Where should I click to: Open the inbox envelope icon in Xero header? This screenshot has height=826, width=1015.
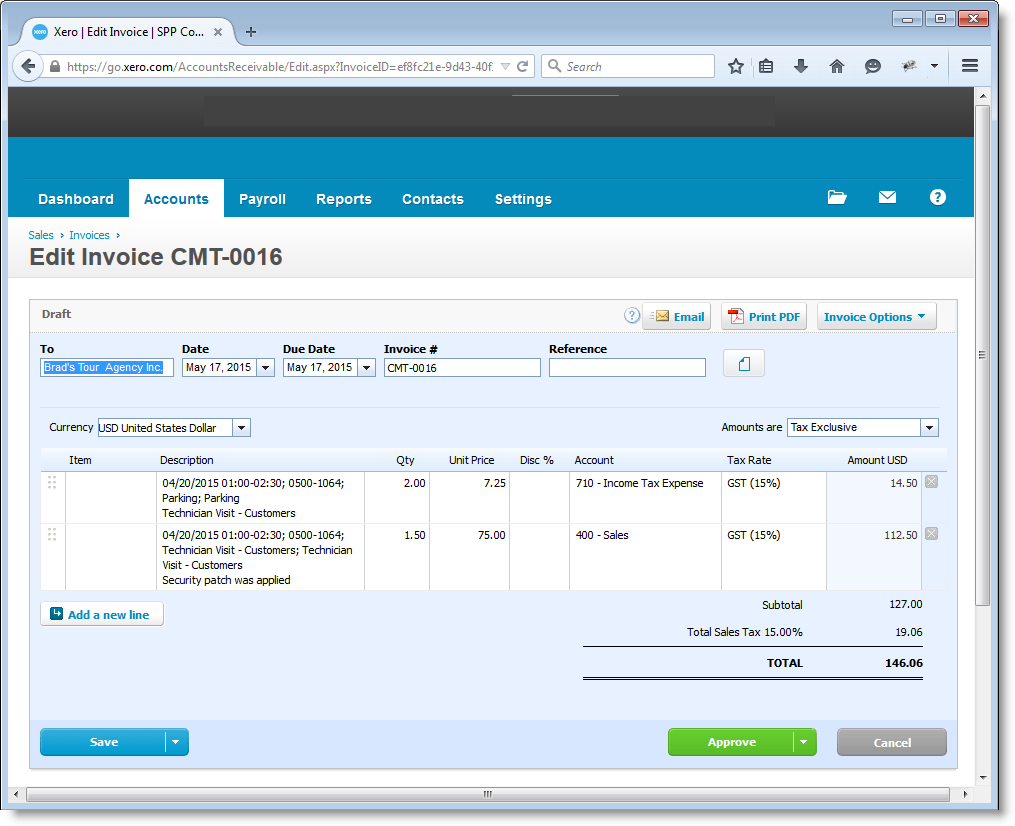point(887,197)
